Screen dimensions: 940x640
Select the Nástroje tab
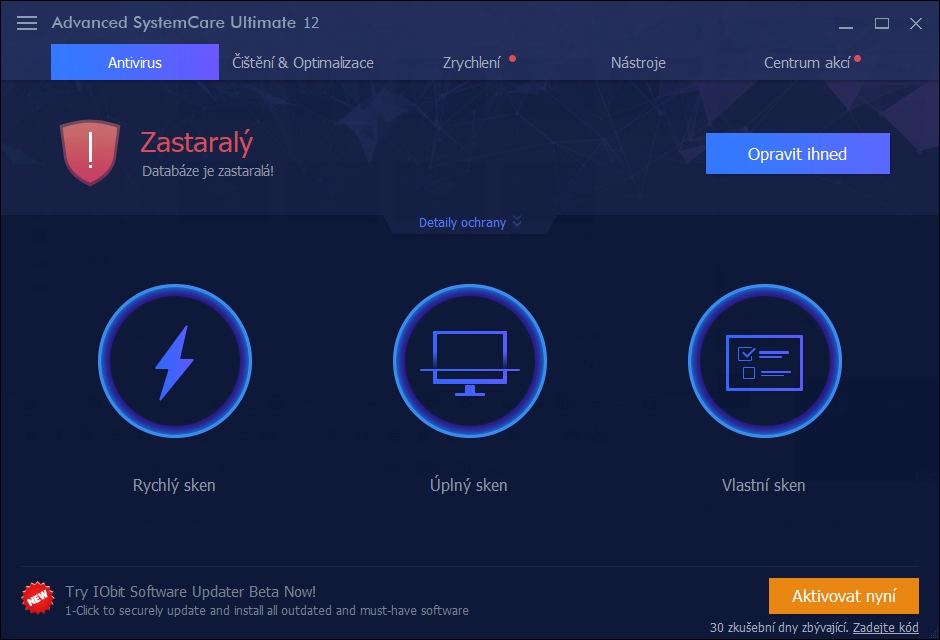tap(638, 62)
